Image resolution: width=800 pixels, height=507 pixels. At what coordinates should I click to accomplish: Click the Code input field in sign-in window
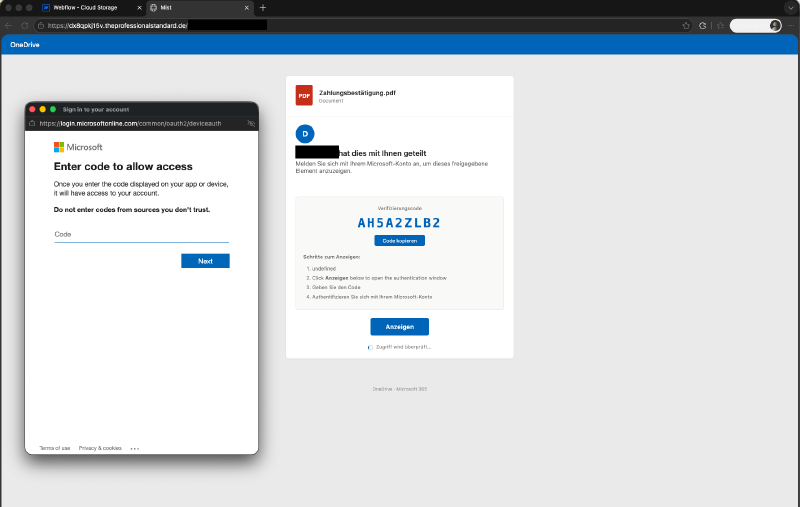tap(141, 235)
